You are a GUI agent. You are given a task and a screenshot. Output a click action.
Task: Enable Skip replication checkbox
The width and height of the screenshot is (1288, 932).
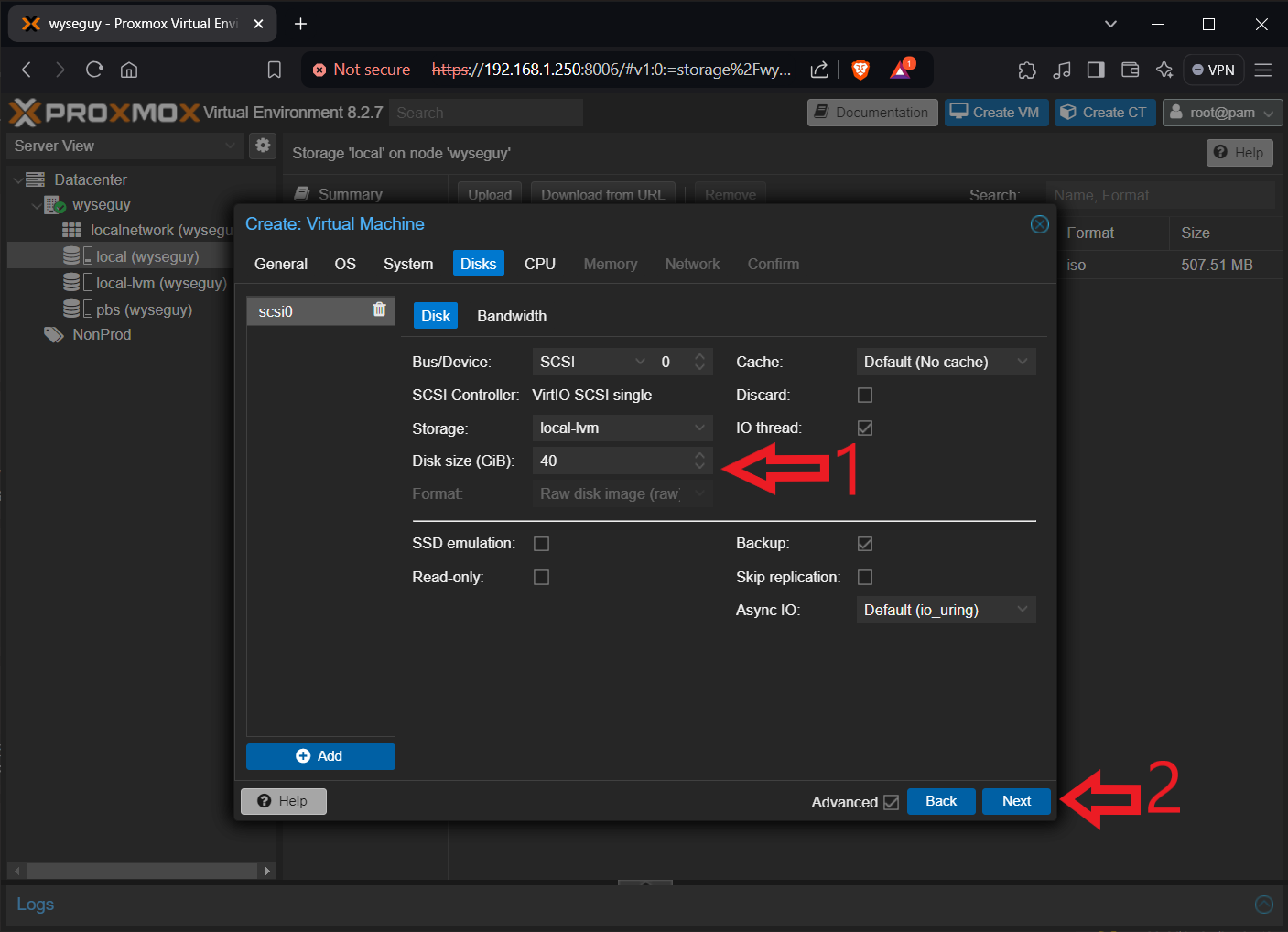click(865, 577)
